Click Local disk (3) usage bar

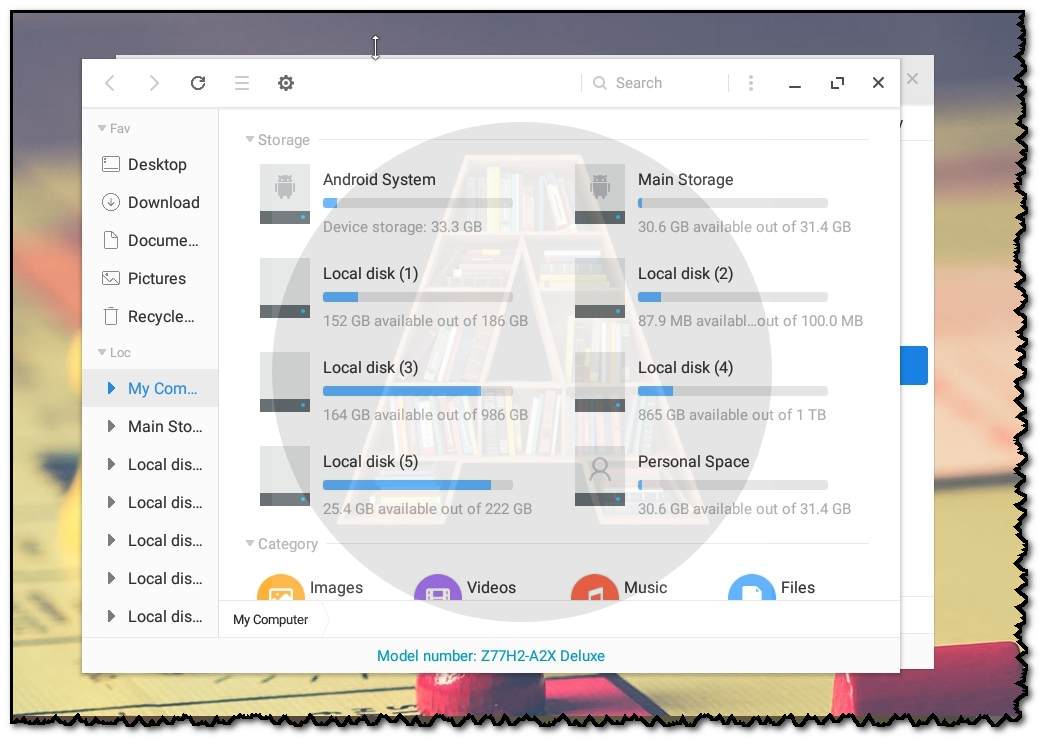click(x=418, y=391)
